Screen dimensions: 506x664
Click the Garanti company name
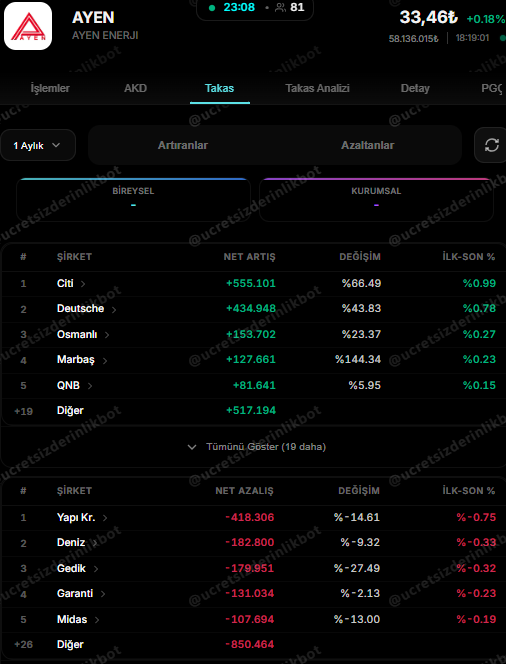[75, 593]
